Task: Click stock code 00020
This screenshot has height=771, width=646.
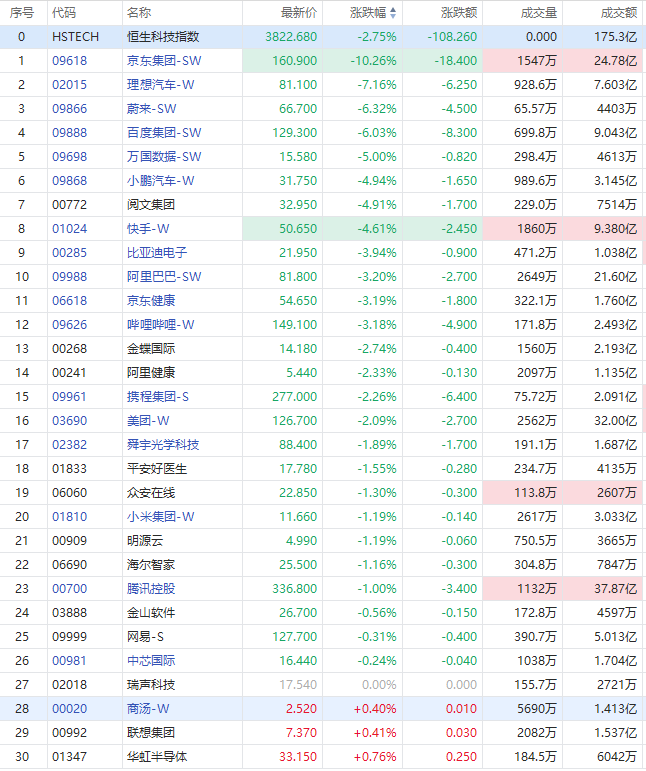Action: coord(69,709)
